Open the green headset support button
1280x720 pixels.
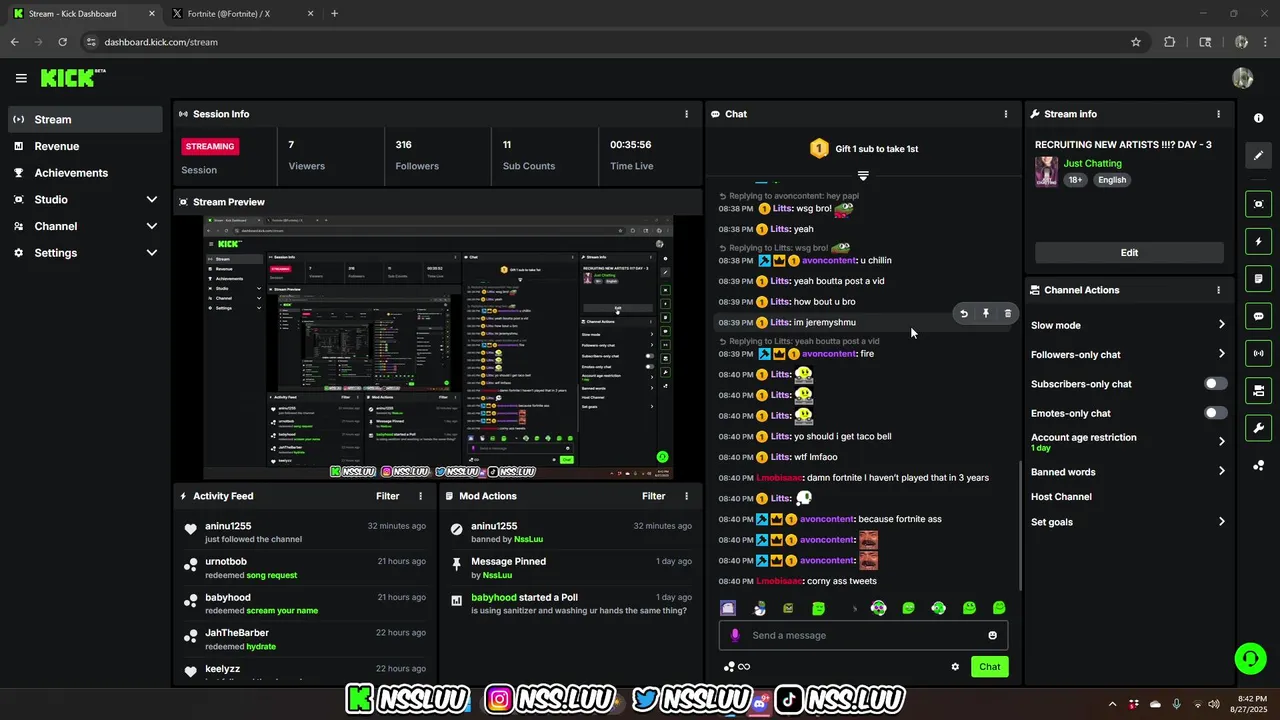(x=1250, y=658)
